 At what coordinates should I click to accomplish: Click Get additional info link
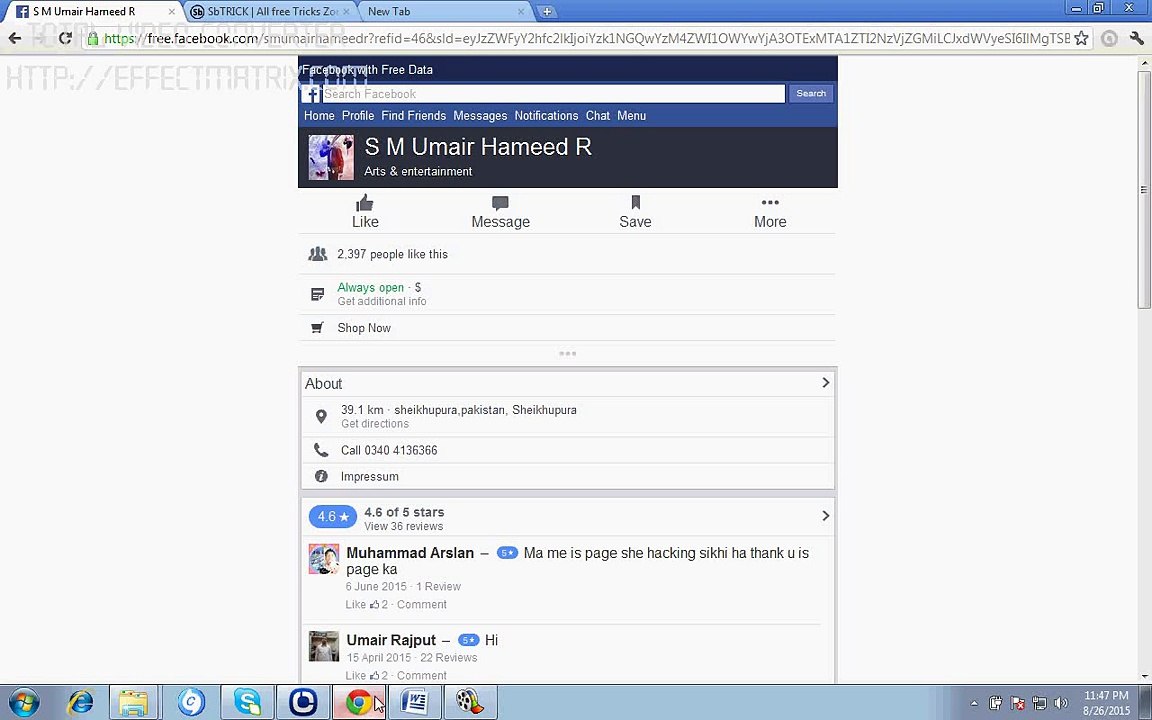tap(381, 301)
